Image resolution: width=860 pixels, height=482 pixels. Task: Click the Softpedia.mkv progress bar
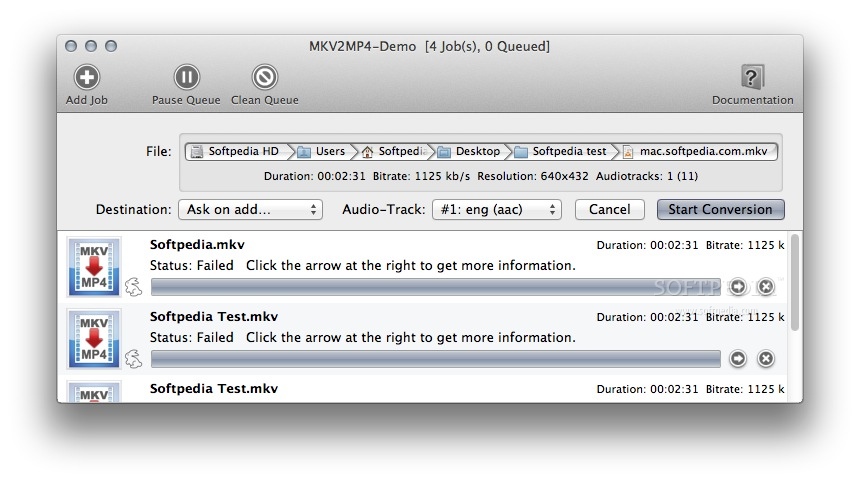(436, 287)
